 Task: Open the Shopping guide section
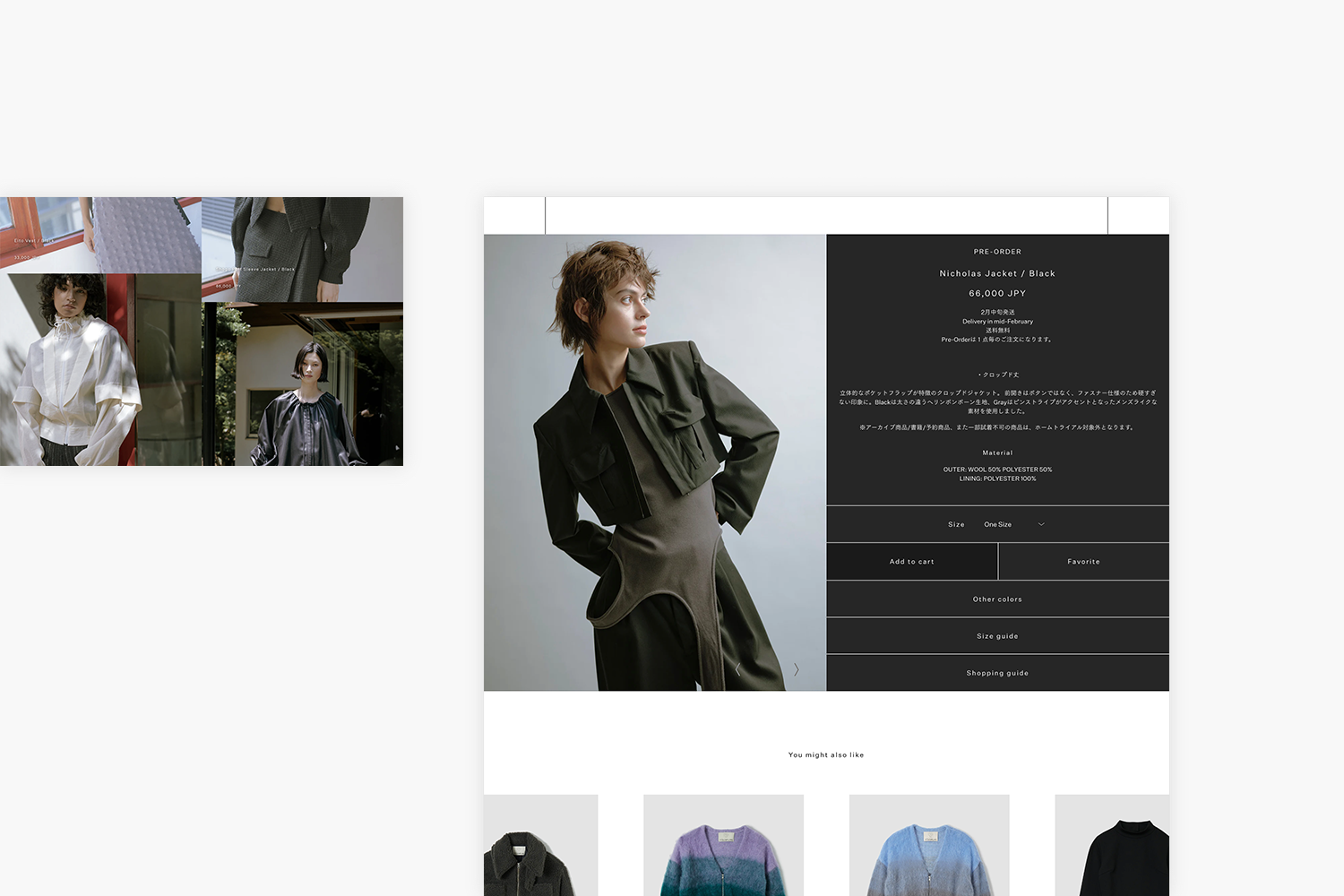click(997, 673)
